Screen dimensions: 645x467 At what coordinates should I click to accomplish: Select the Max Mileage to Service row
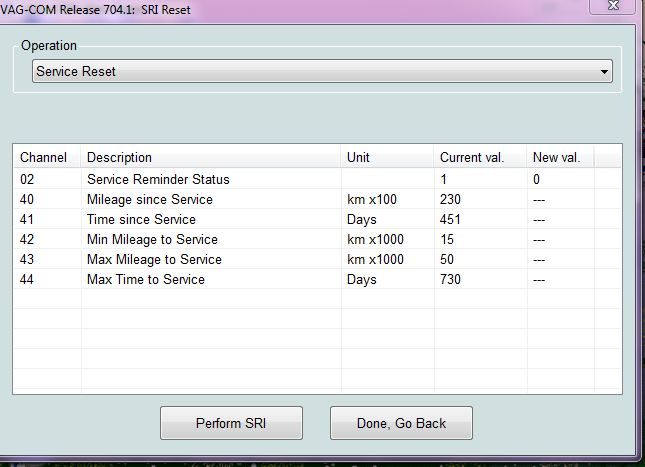154,260
